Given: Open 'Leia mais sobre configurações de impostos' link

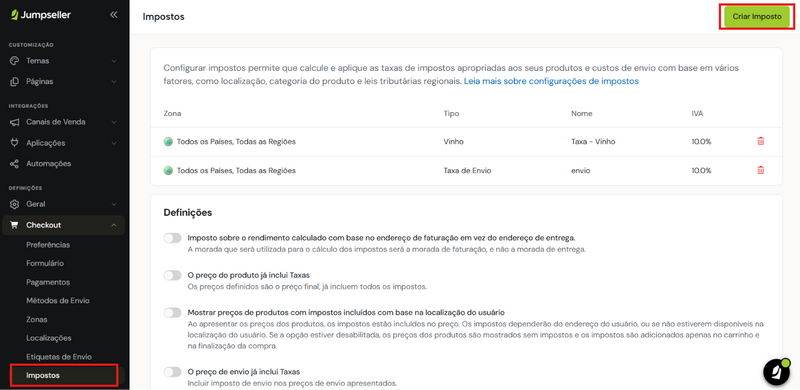Looking at the screenshot, I should (x=551, y=81).
